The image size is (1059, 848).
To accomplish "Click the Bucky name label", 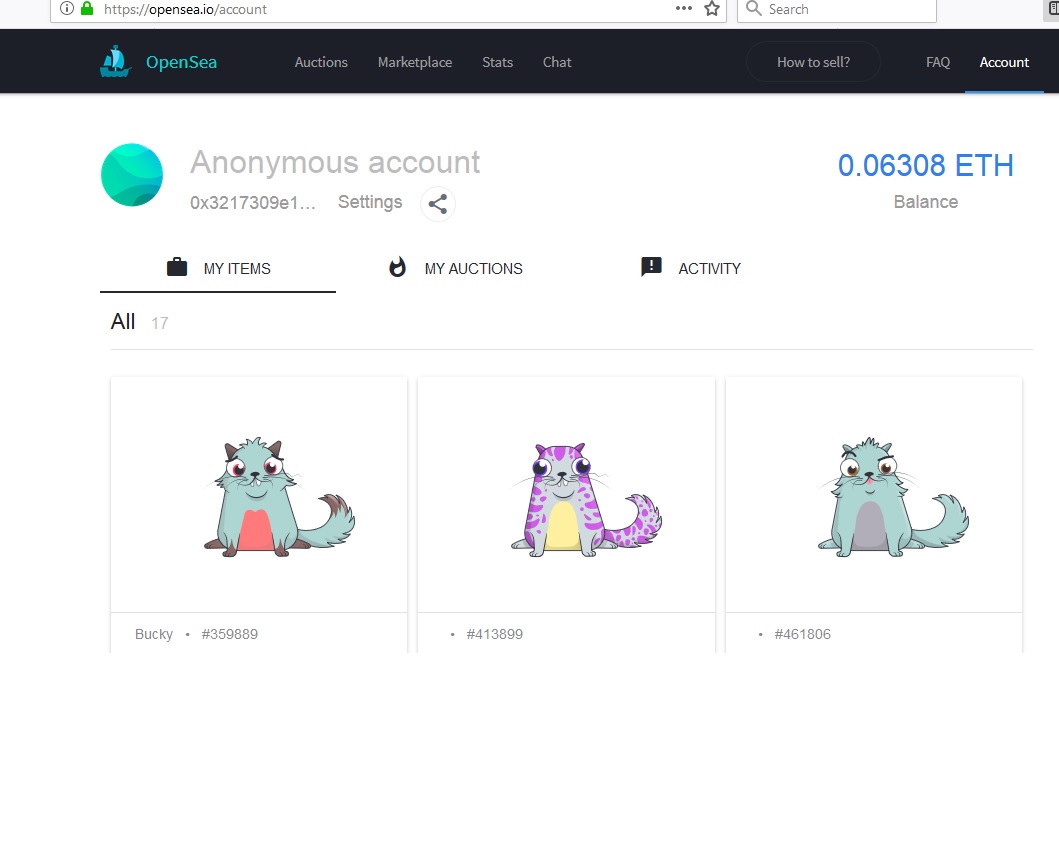I will [154, 634].
